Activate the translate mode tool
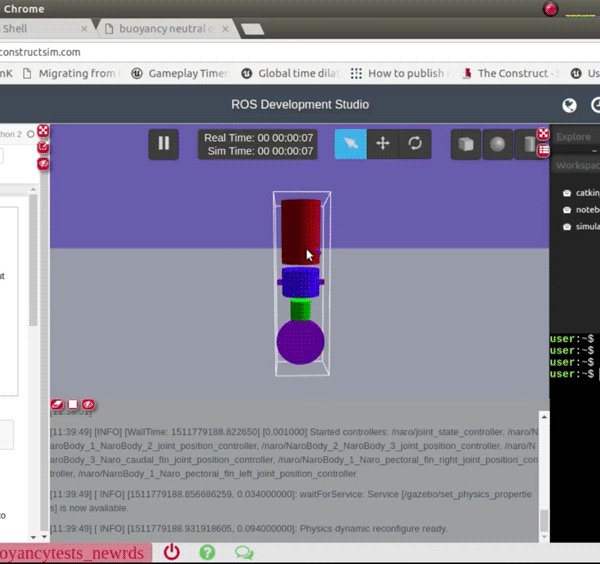 [383, 144]
